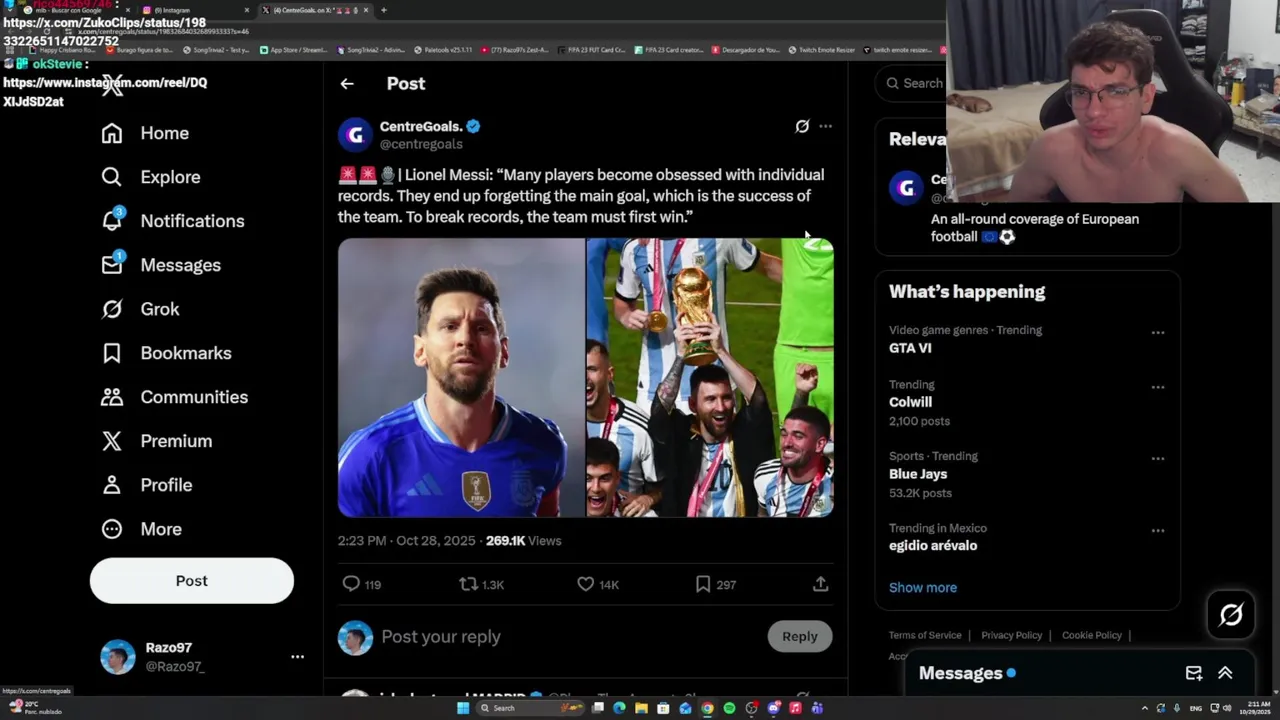Open Messi World Cup trophy photo
Image resolution: width=1280 pixels, height=720 pixels.
tap(710, 378)
